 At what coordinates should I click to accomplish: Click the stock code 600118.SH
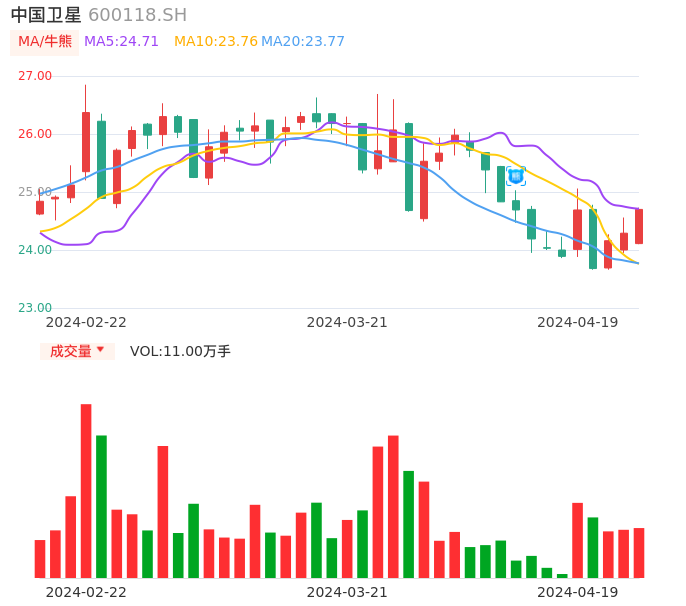[x=137, y=15]
